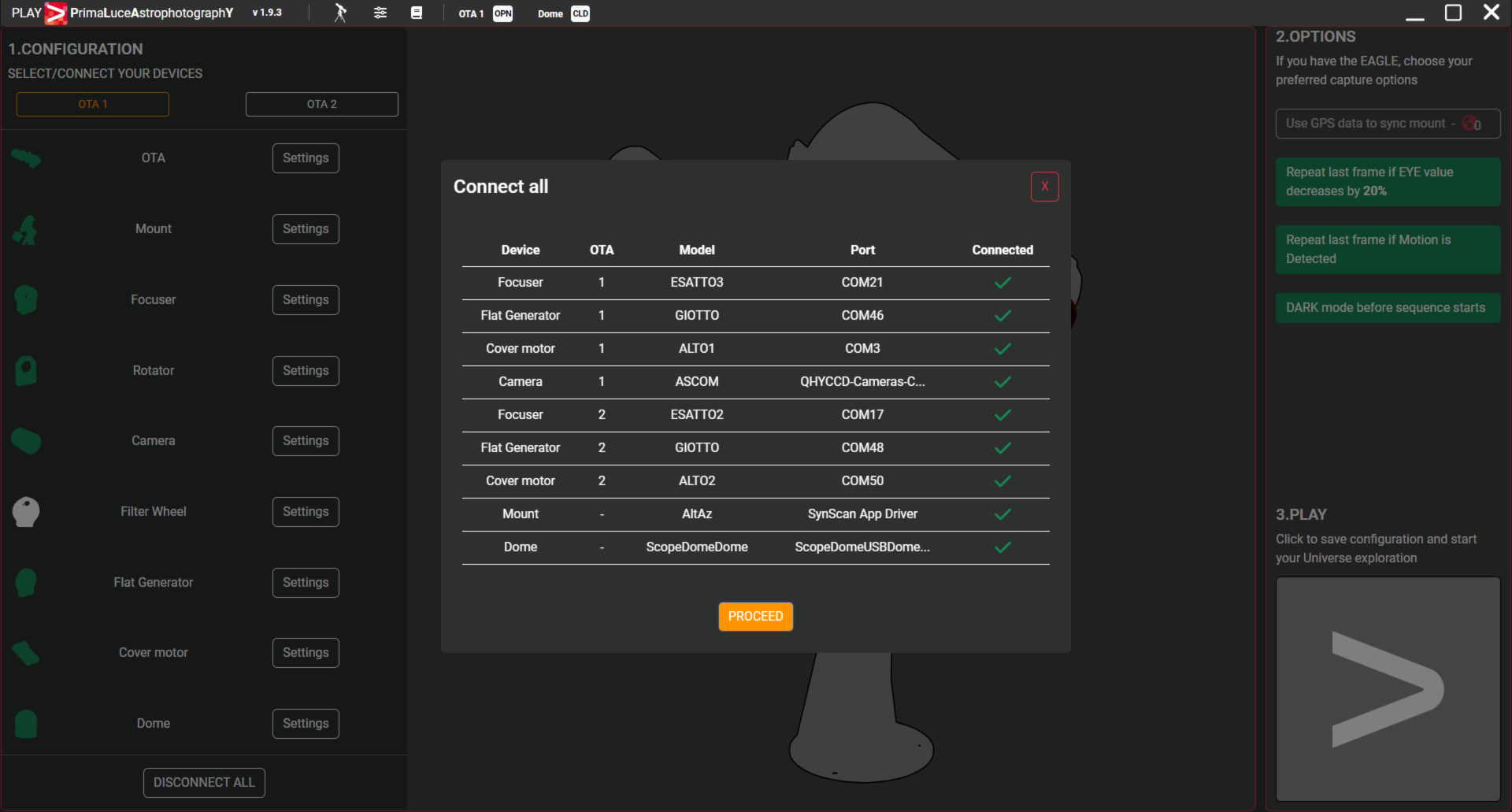Open Settings for Filter Wheel

coord(306,512)
